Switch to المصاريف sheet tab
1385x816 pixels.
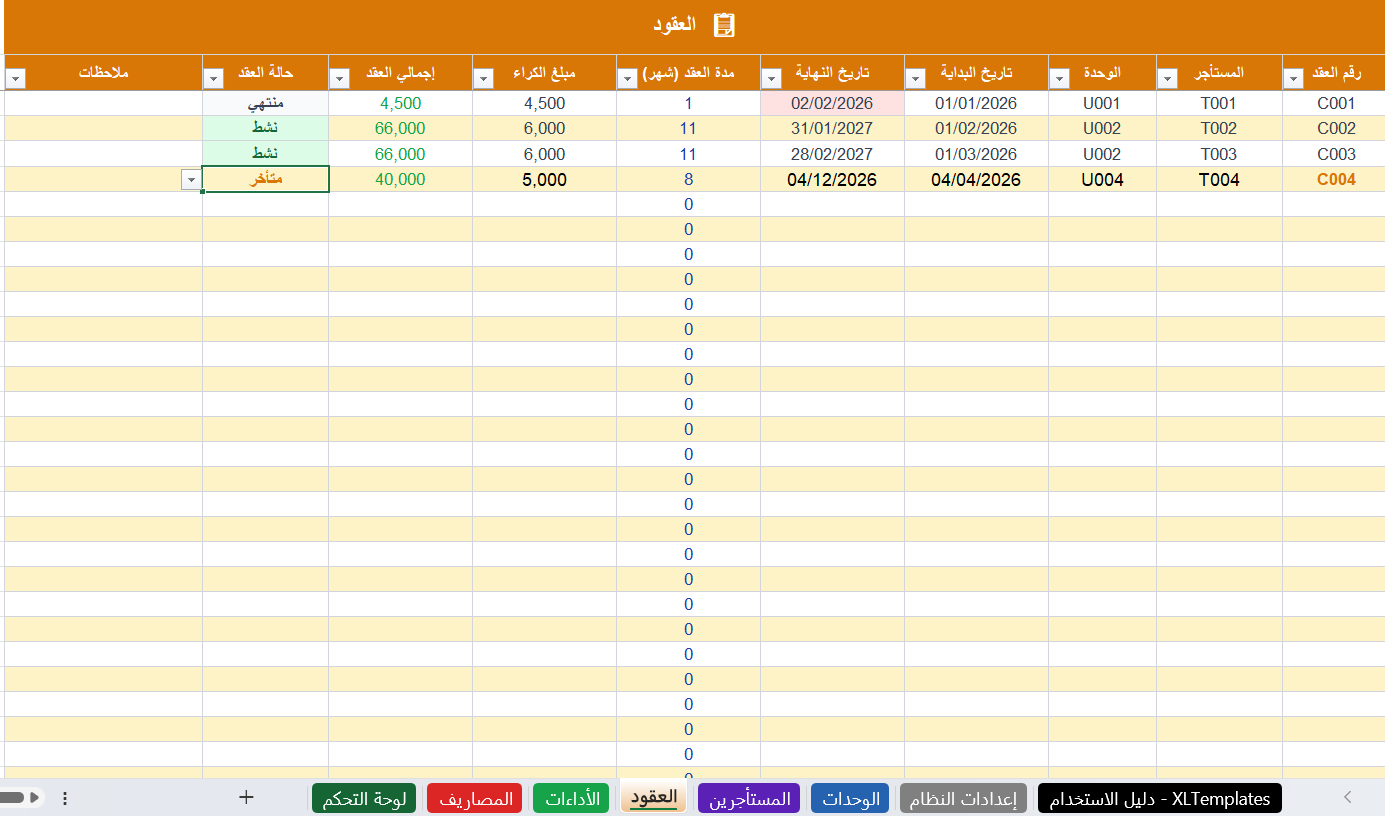[x=475, y=799]
